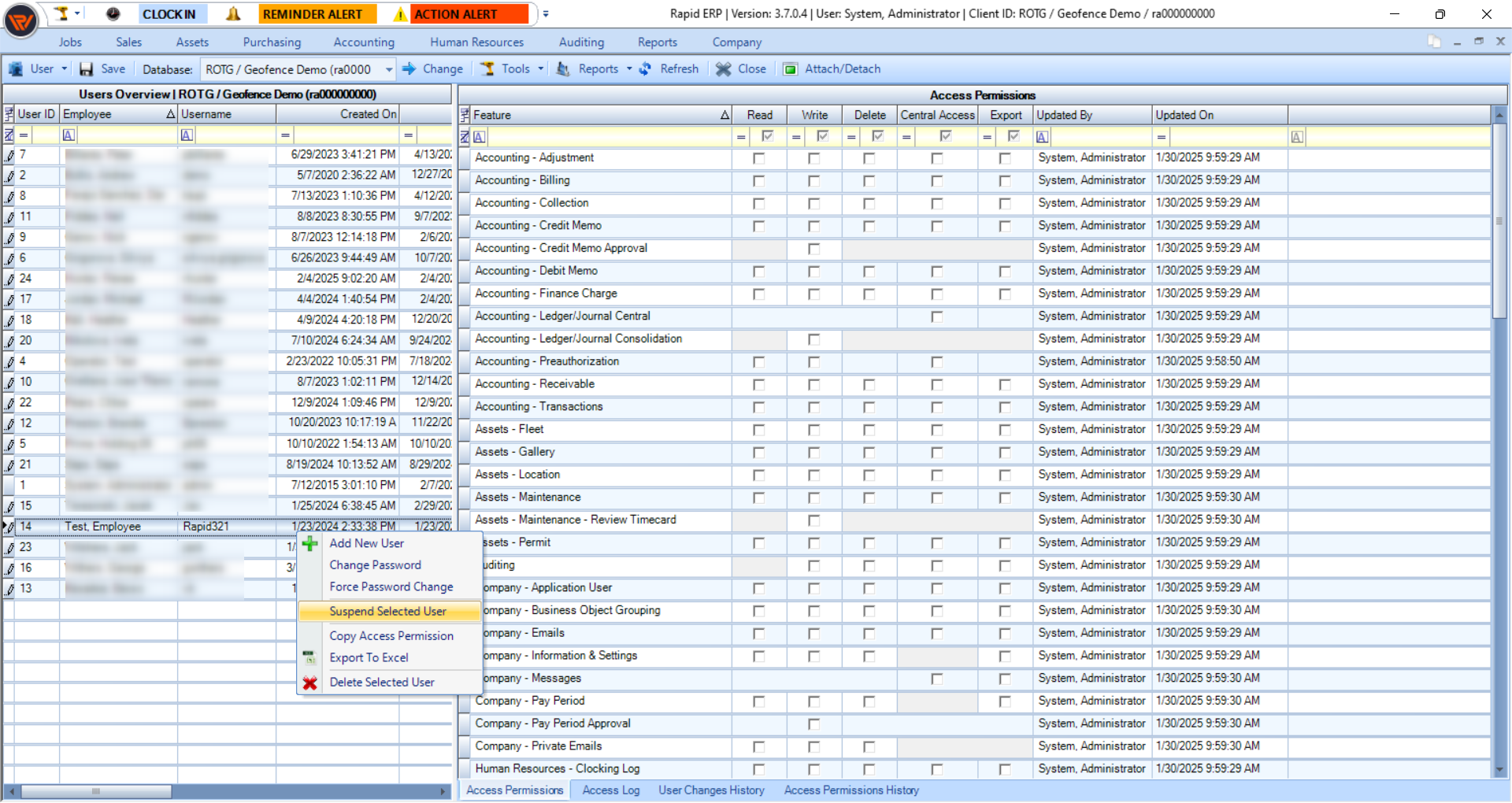Expand the Tools dropdown arrow in toolbar
Screen dimensions: 1512x803
pyautogui.click(x=540, y=69)
